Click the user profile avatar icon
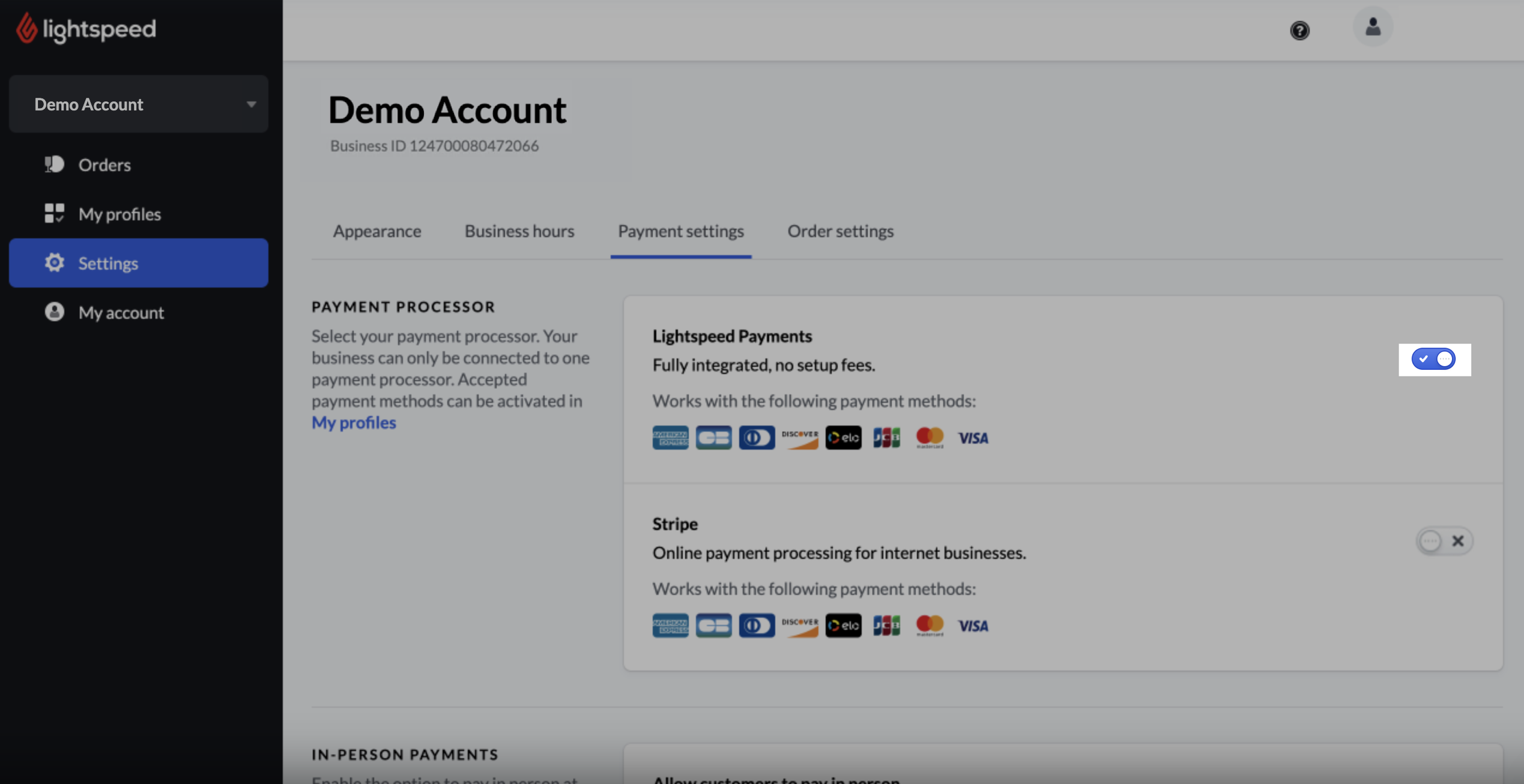The height and width of the screenshot is (784, 1524). pos(1373,27)
